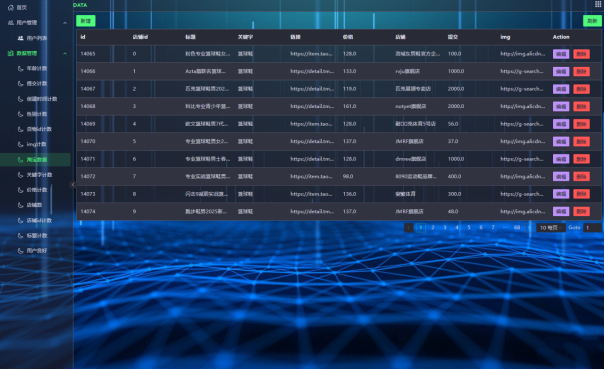The image size is (605, 370).
Task: Jump to last page 68
Action: pyautogui.click(x=517, y=228)
